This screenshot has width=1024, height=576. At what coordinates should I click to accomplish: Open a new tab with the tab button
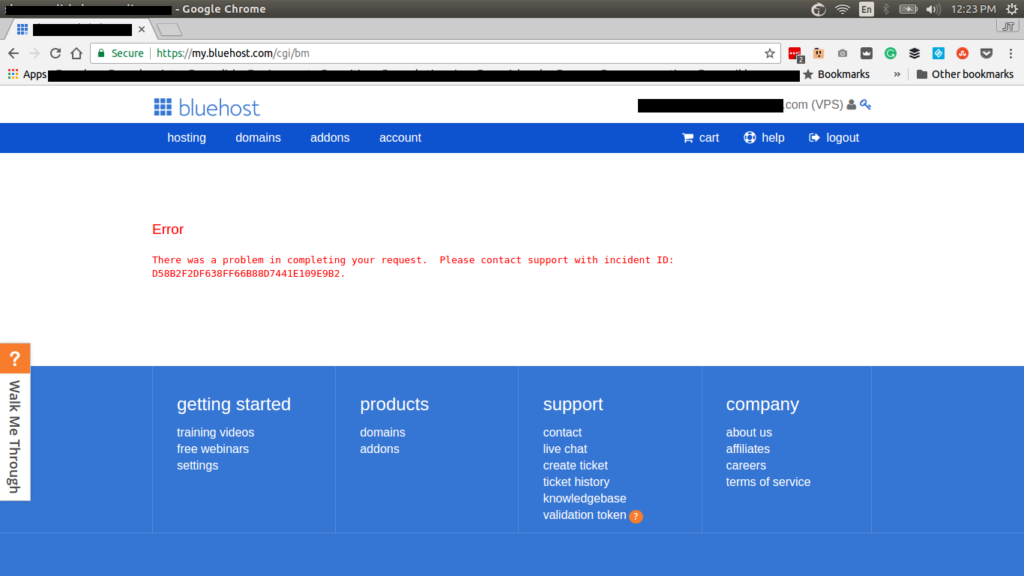[x=169, y=29]
